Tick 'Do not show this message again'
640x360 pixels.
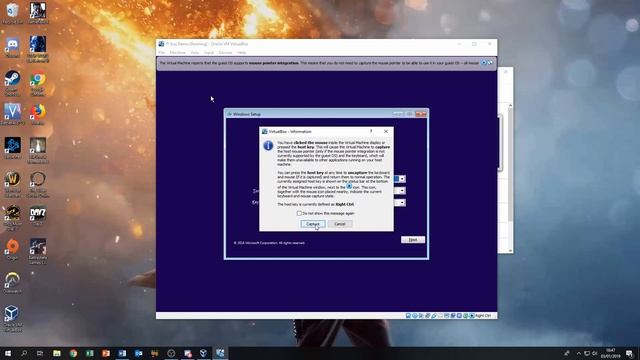[299, 213]
